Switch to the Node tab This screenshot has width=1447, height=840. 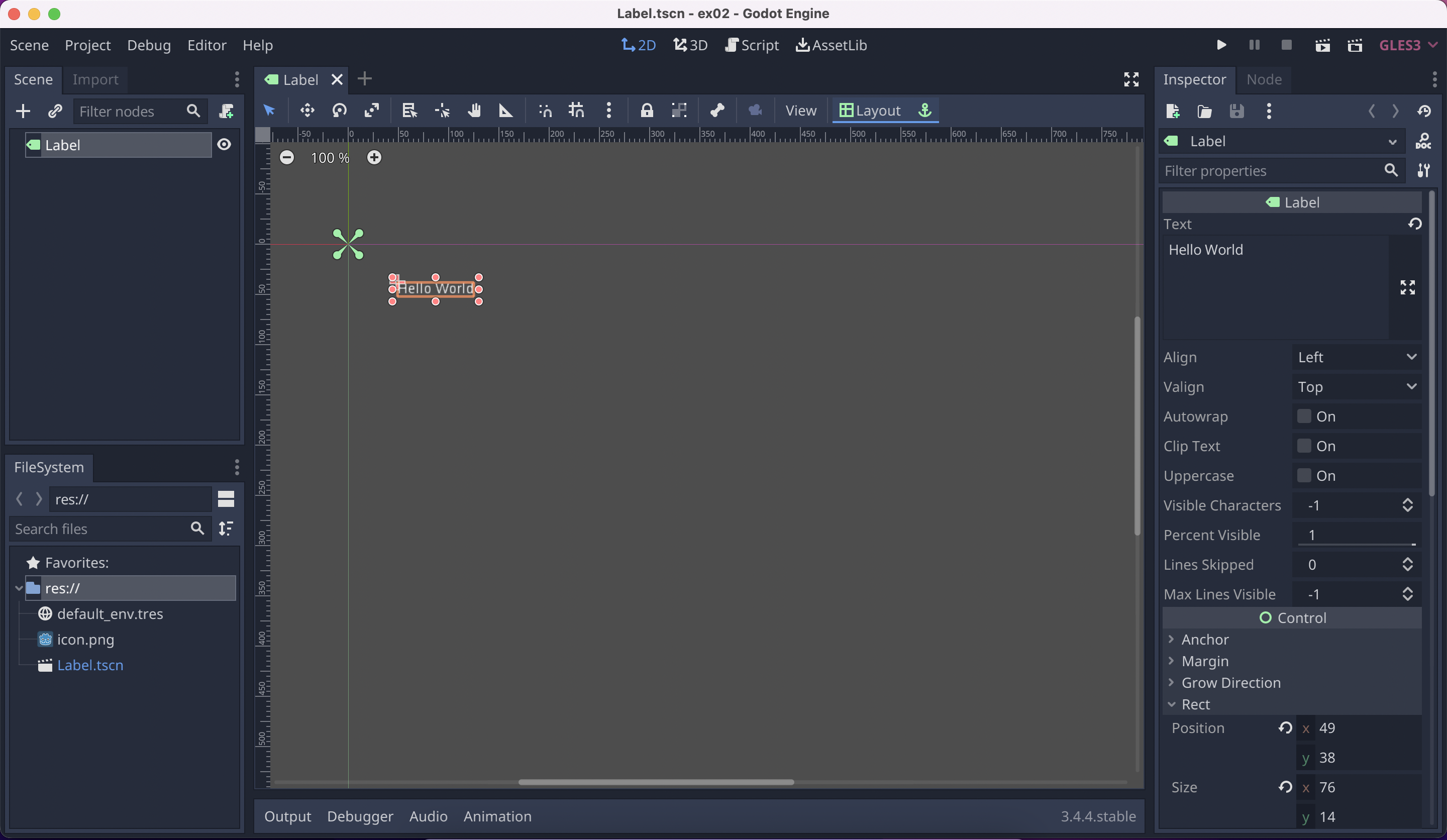coord(1264,79)
